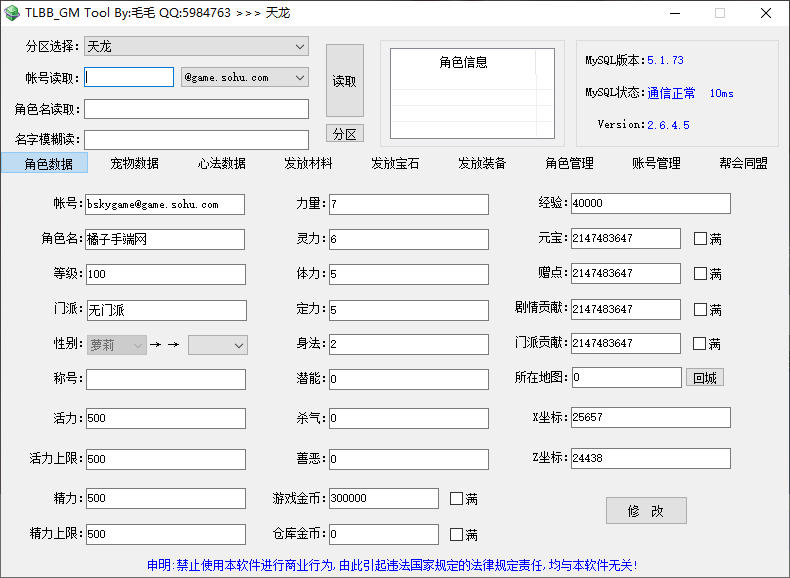Check the 满 box next to 剧情贡献

(x=700, y=309)
